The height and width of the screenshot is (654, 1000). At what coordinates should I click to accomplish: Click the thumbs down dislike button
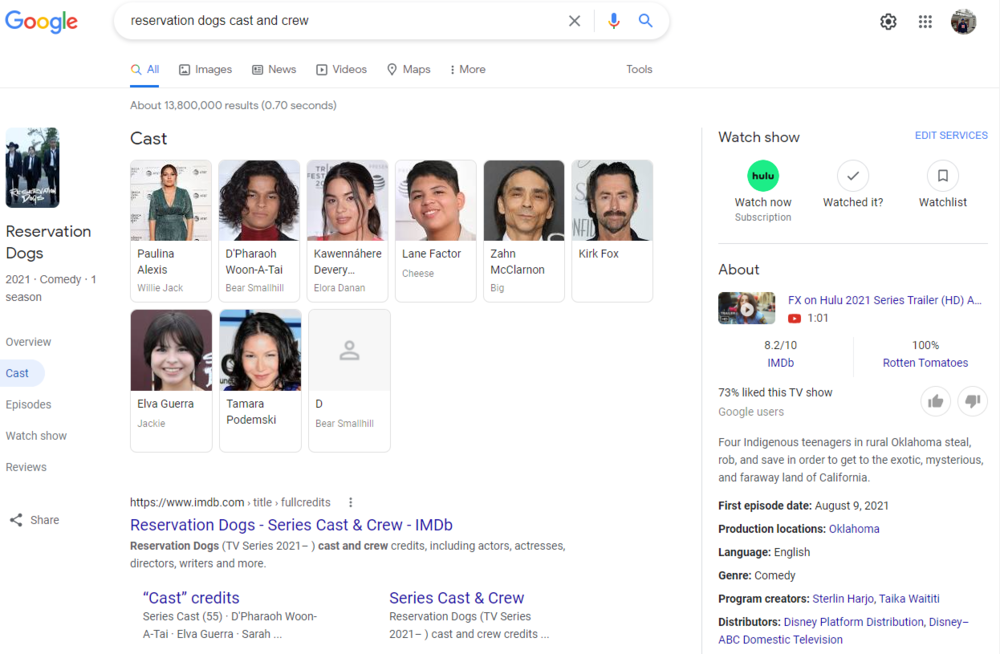click(972, 401)
